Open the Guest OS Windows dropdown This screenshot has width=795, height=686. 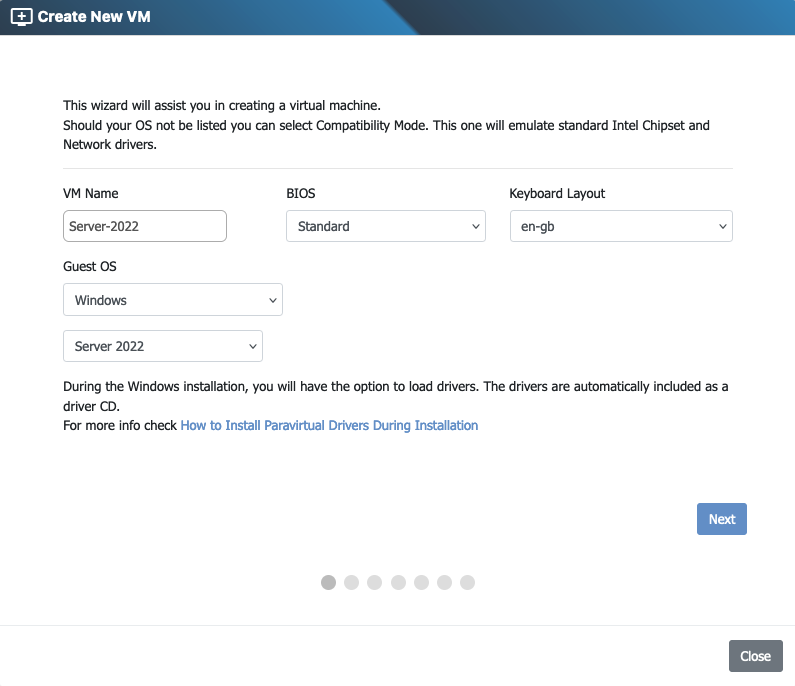172,300
